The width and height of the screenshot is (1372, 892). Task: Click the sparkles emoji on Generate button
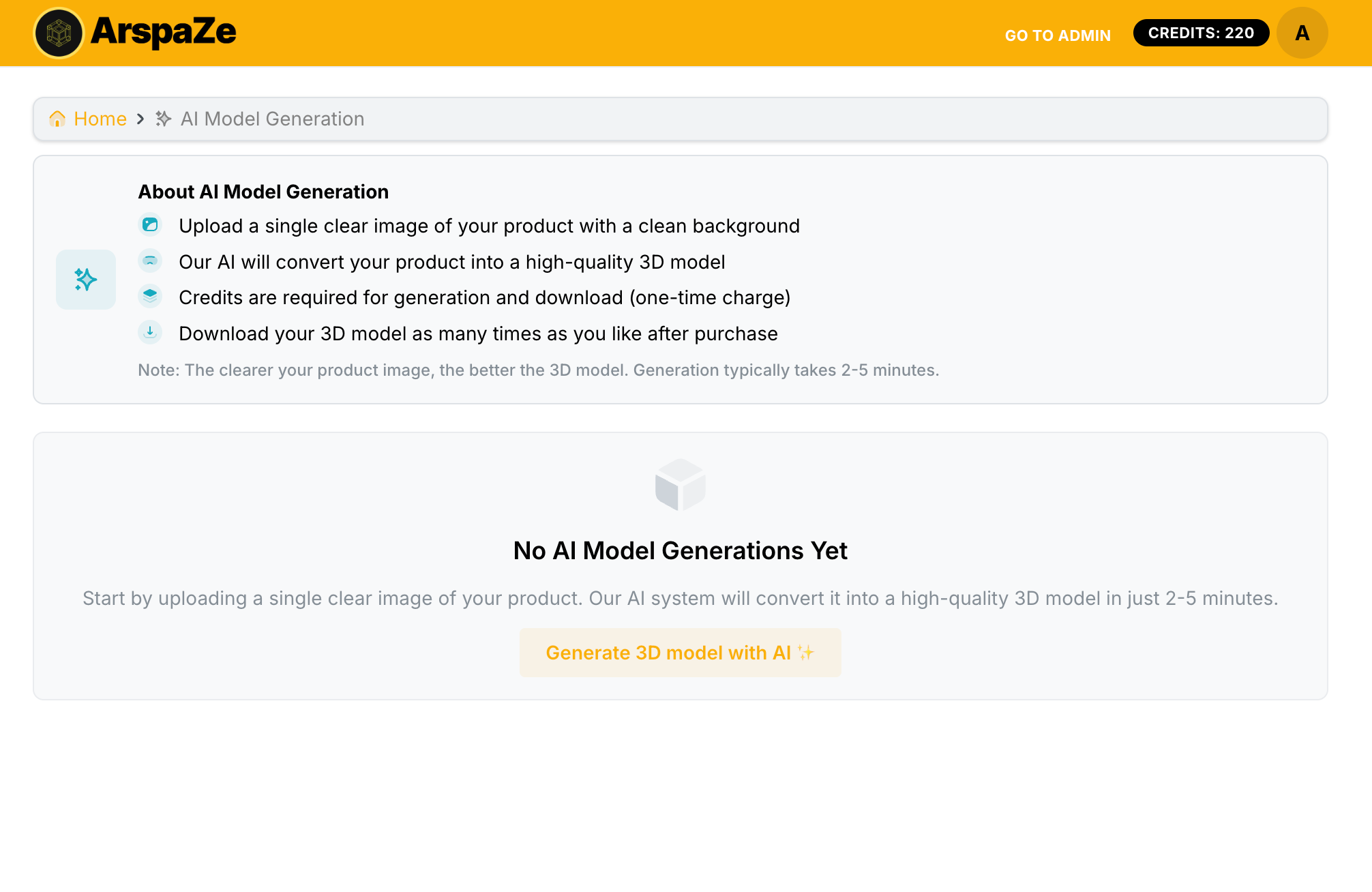pyautogui.click(x=806, y=653)
